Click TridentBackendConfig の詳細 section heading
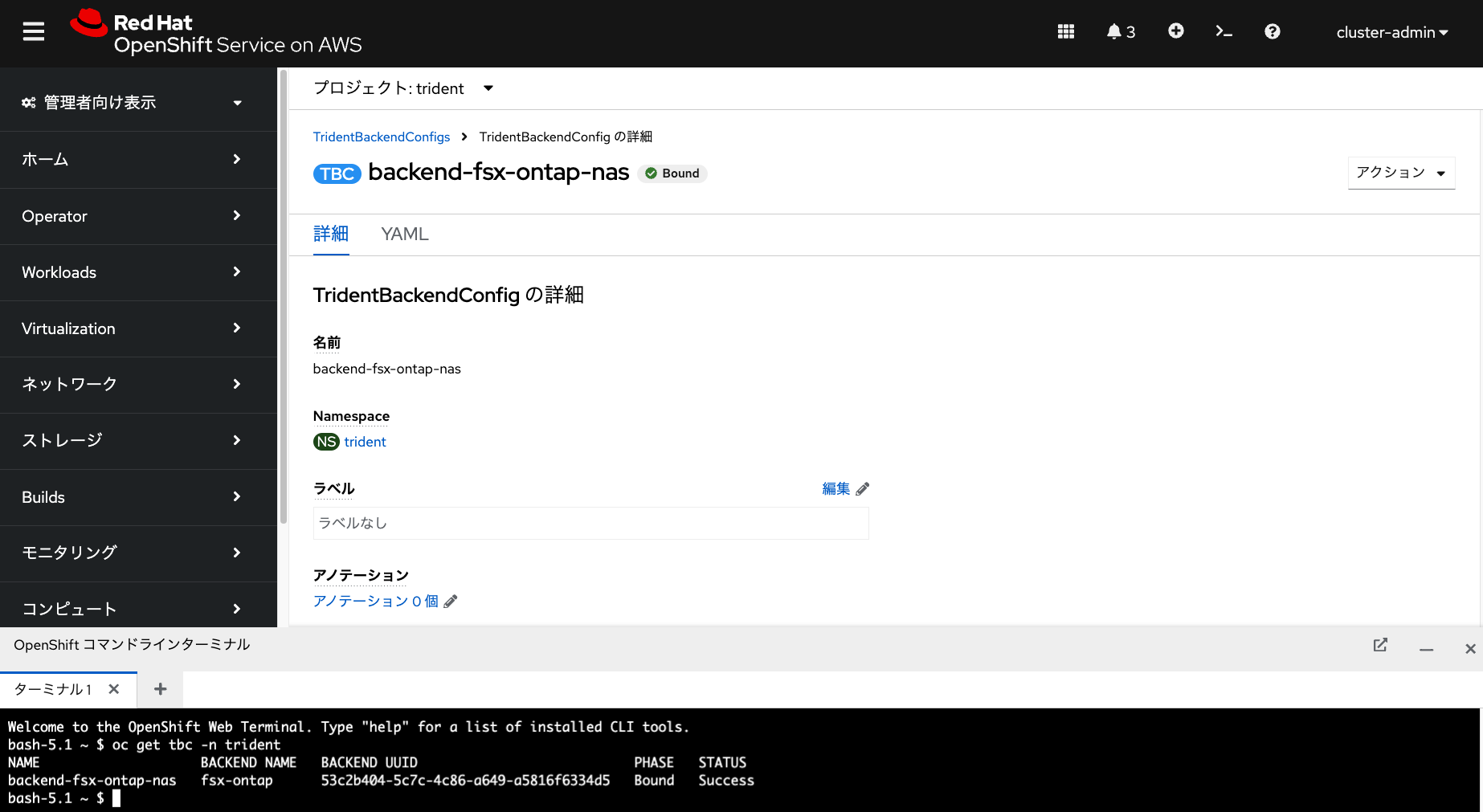Image resolution: width=1483 pixels, height=812 pixels. (x=448, y=295)
